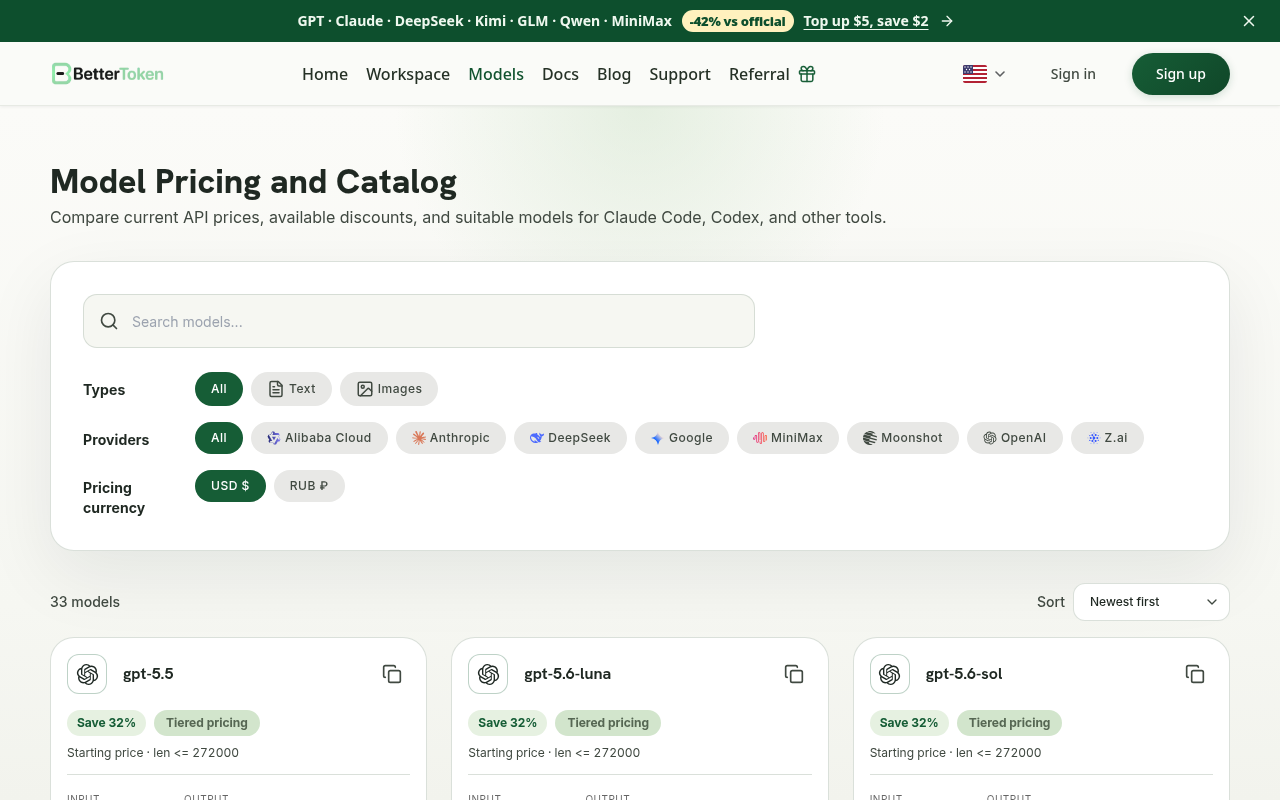Filter model types by Text
The width and height of the screenshot is (1280, 800).
291,389
